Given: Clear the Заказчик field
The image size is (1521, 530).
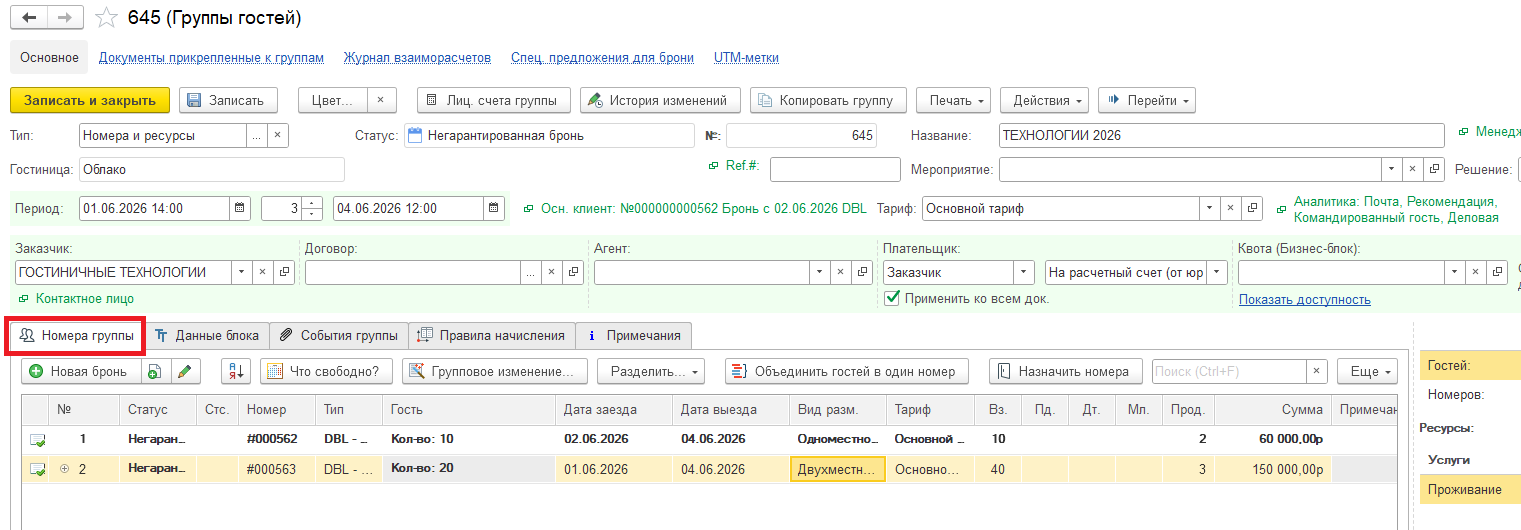Looking at the screenshot, I should tap(263, 272).
